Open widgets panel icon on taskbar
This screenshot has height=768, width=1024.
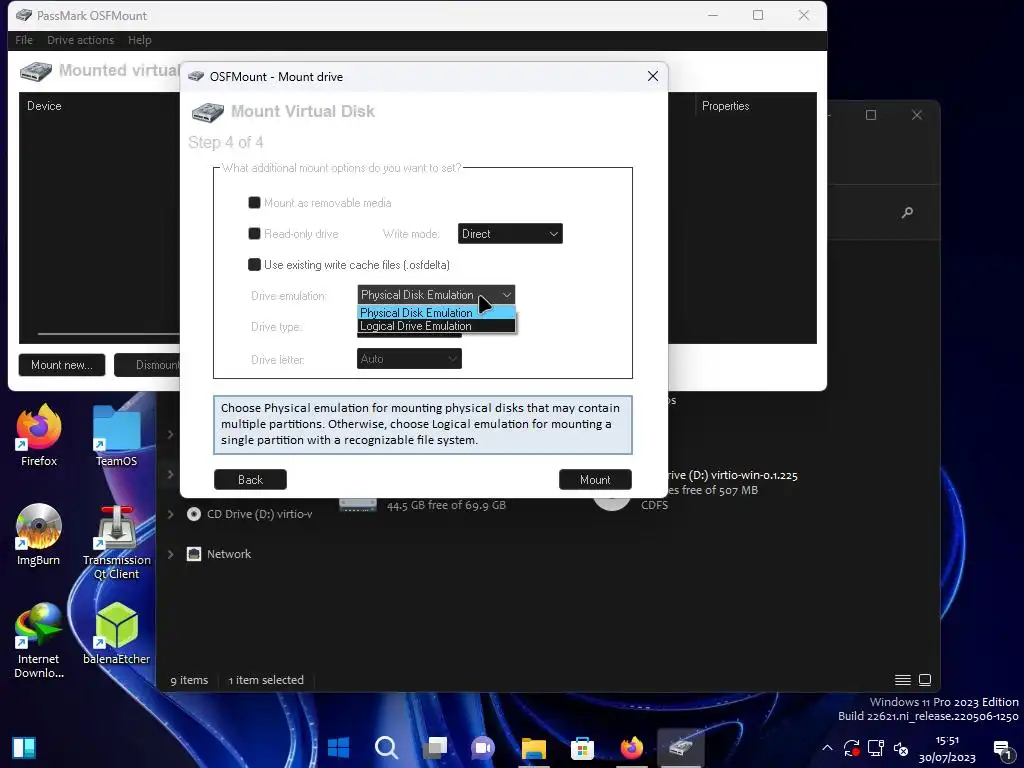click(x=24, y=748)
